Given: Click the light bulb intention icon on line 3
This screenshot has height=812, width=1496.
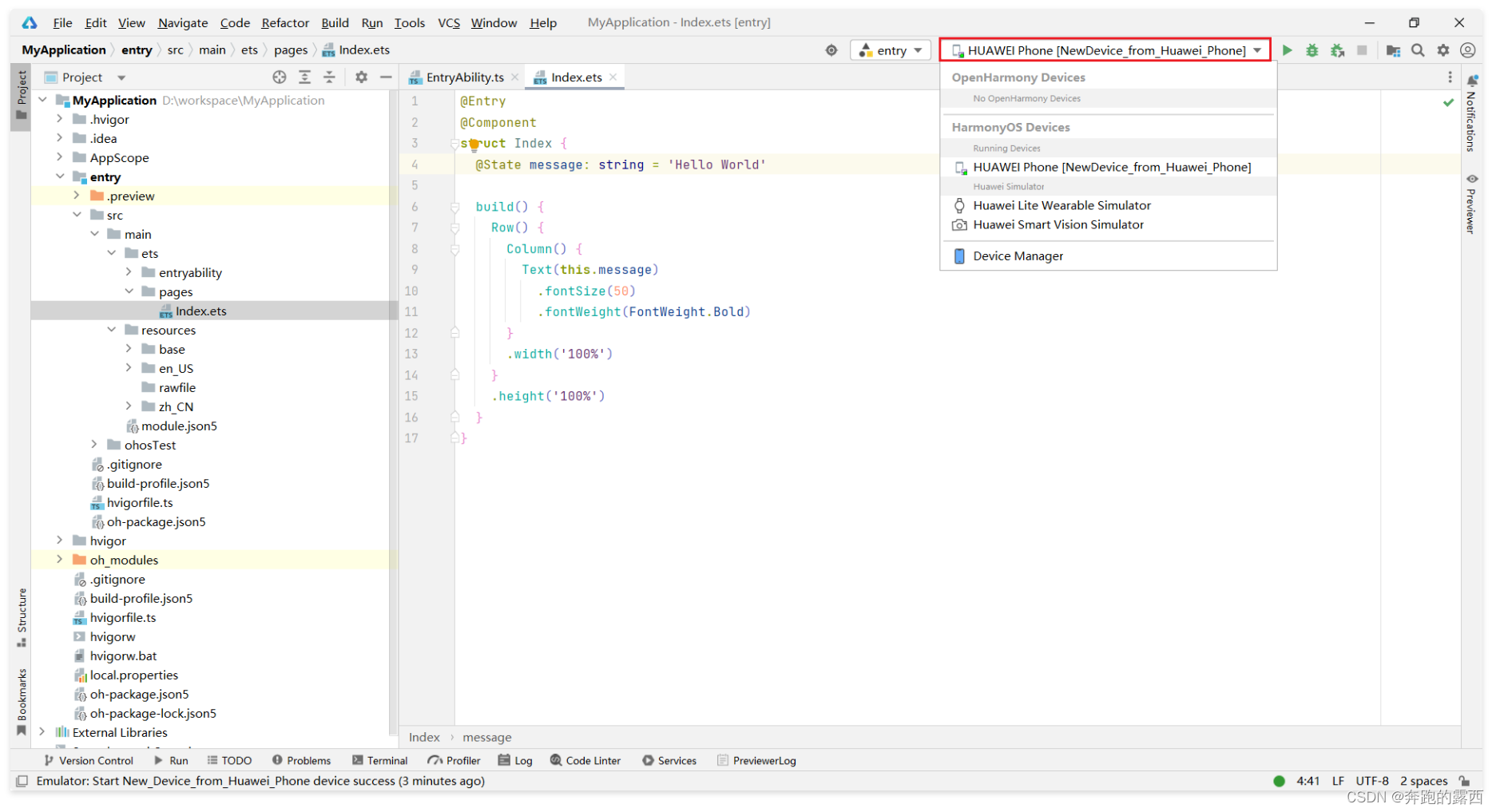Looking at the screenshot, I should point(474,145).
